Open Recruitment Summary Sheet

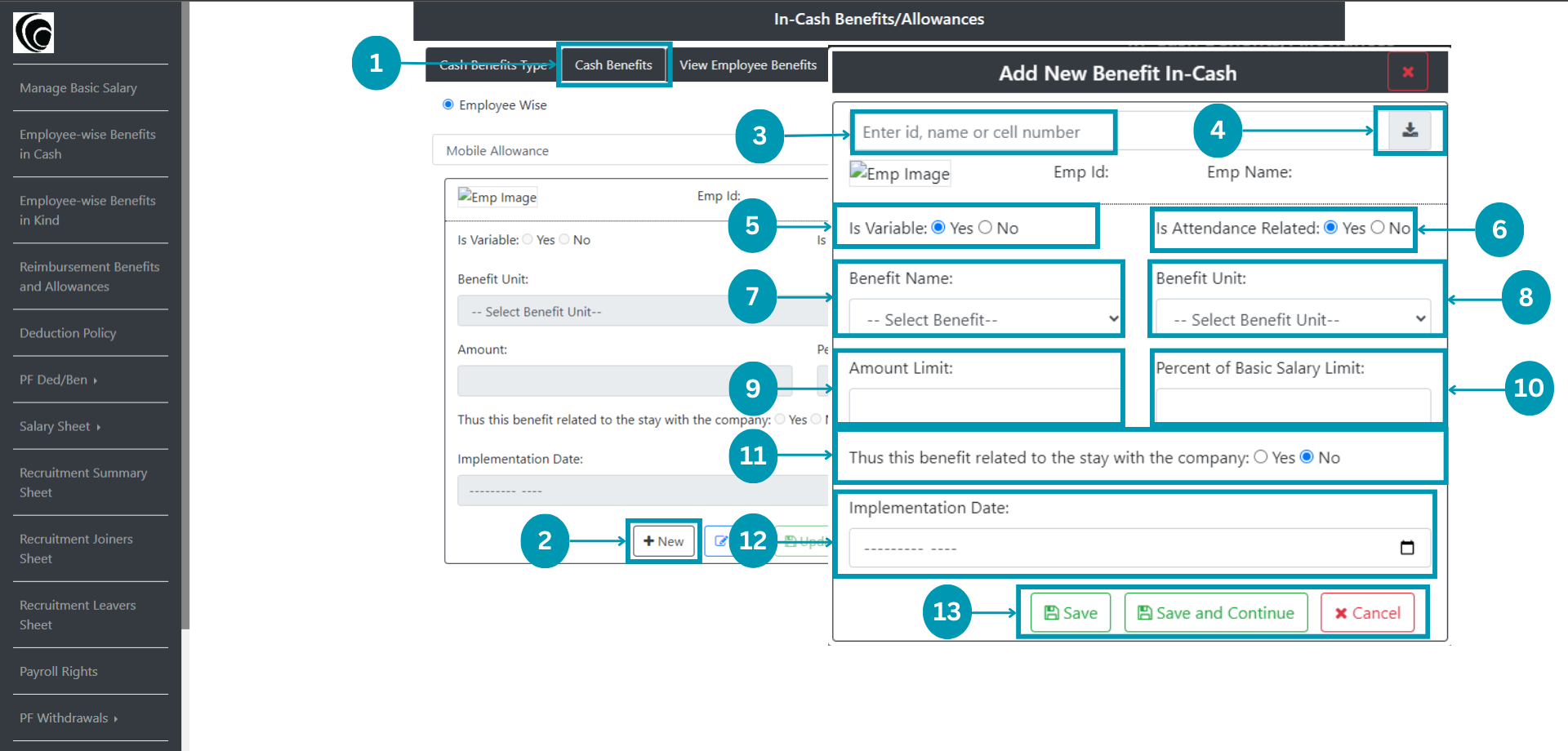[83, 482]
